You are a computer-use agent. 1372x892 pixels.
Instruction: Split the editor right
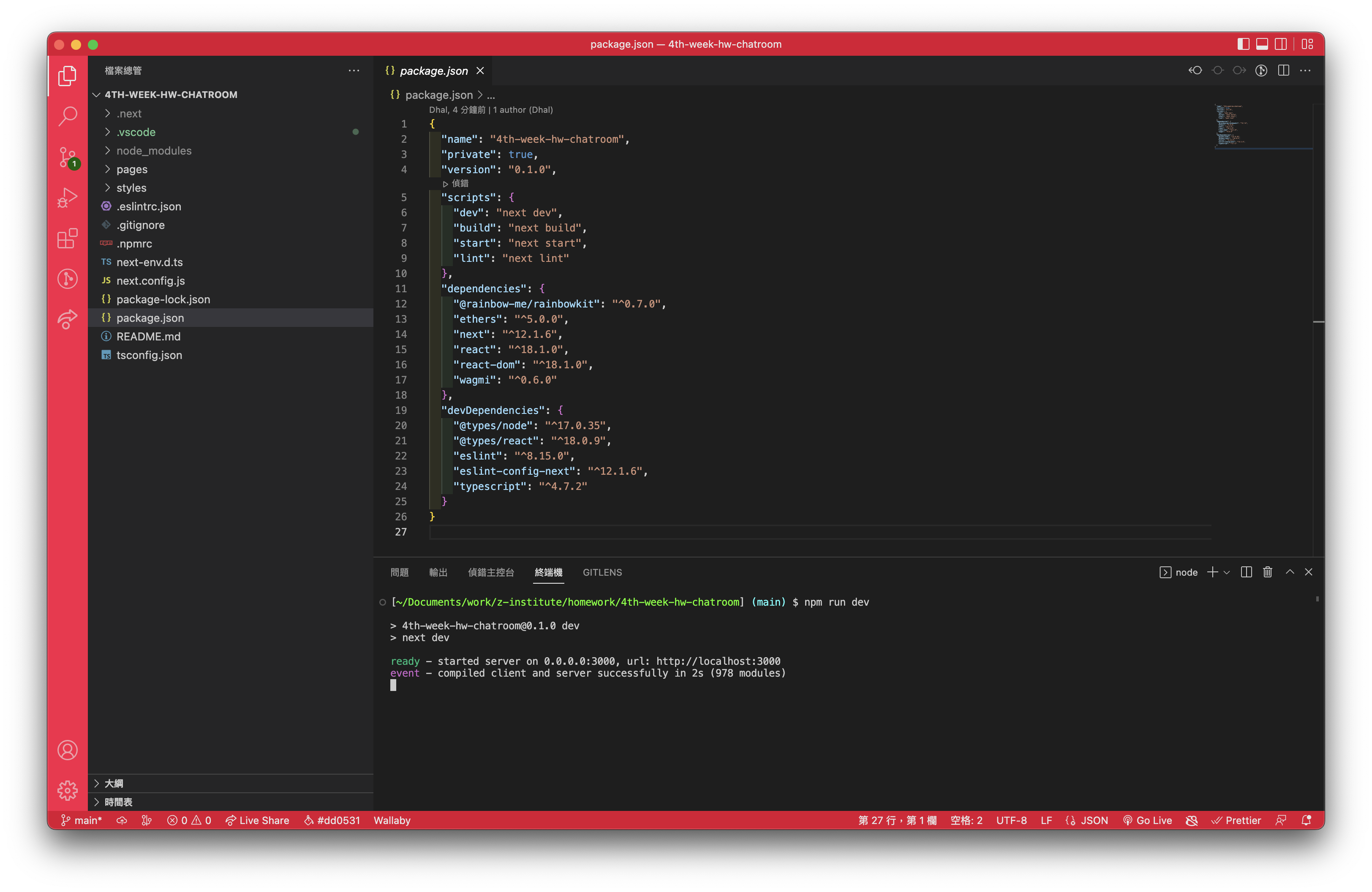click(x=1283, y=70)
